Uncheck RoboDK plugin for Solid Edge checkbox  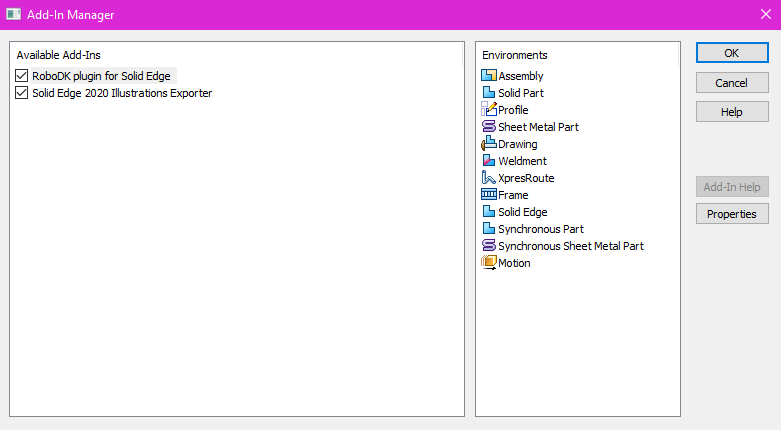tap(22, 76)
